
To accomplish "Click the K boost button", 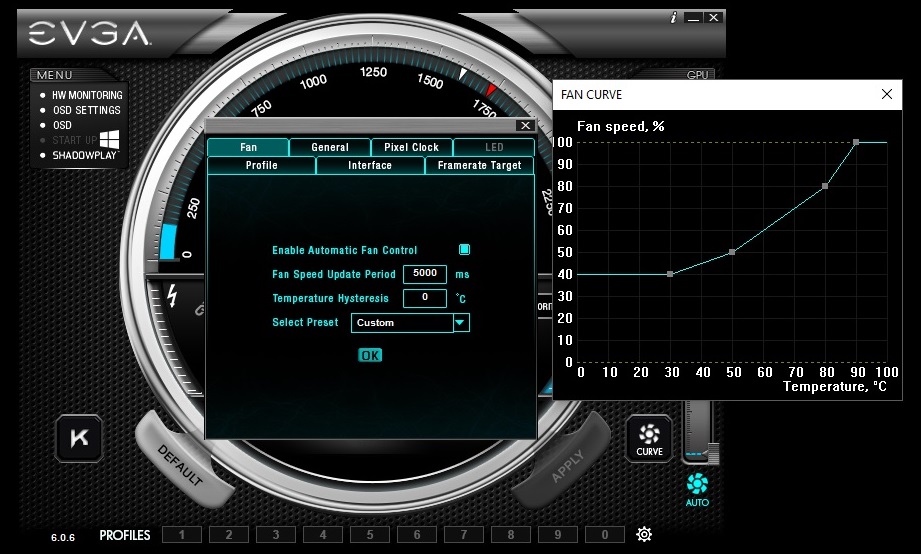I will pyautogui.click(x=79, y=438).
